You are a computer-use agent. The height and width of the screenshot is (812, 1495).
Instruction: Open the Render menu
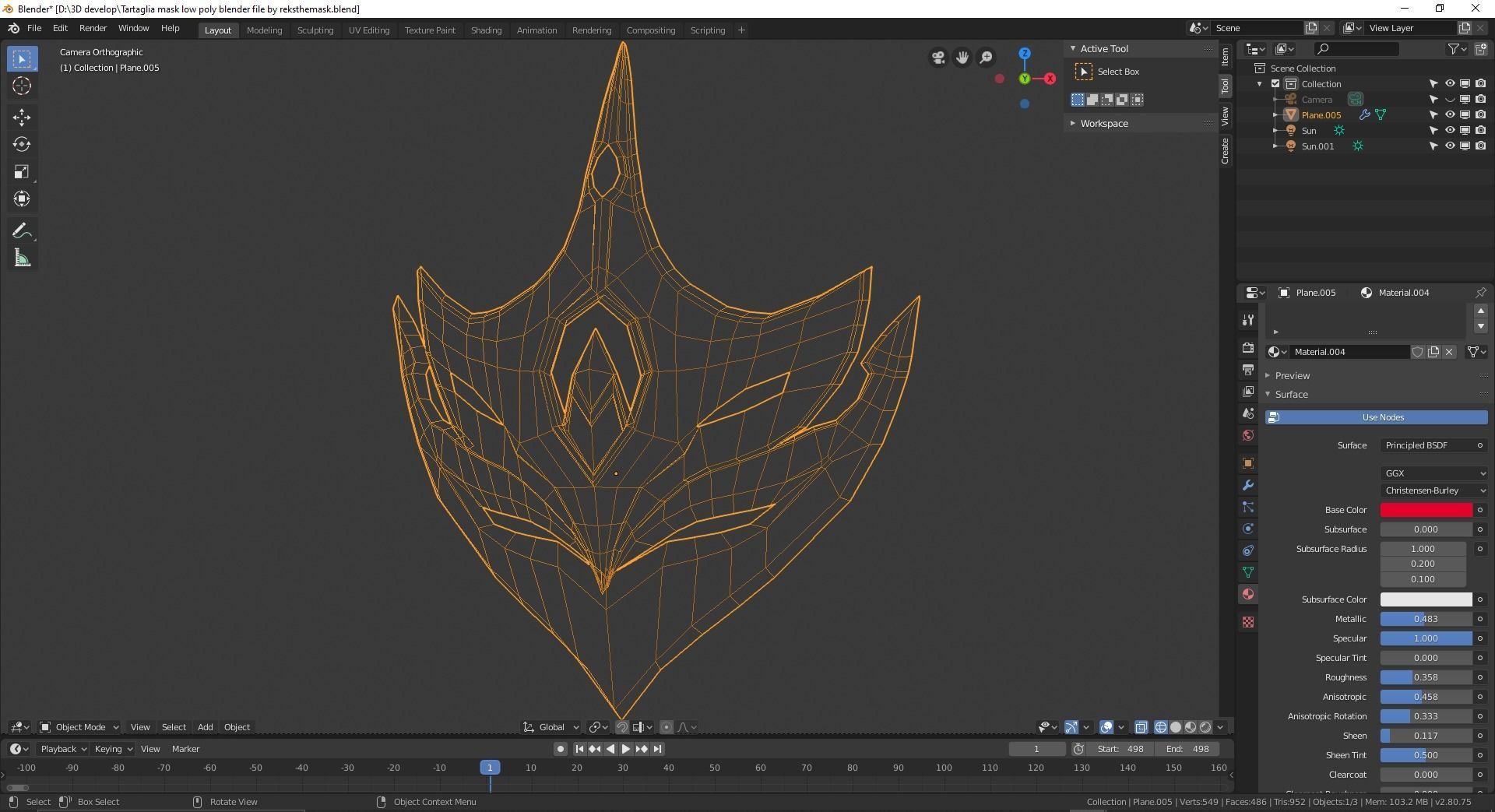pos(93,28)
